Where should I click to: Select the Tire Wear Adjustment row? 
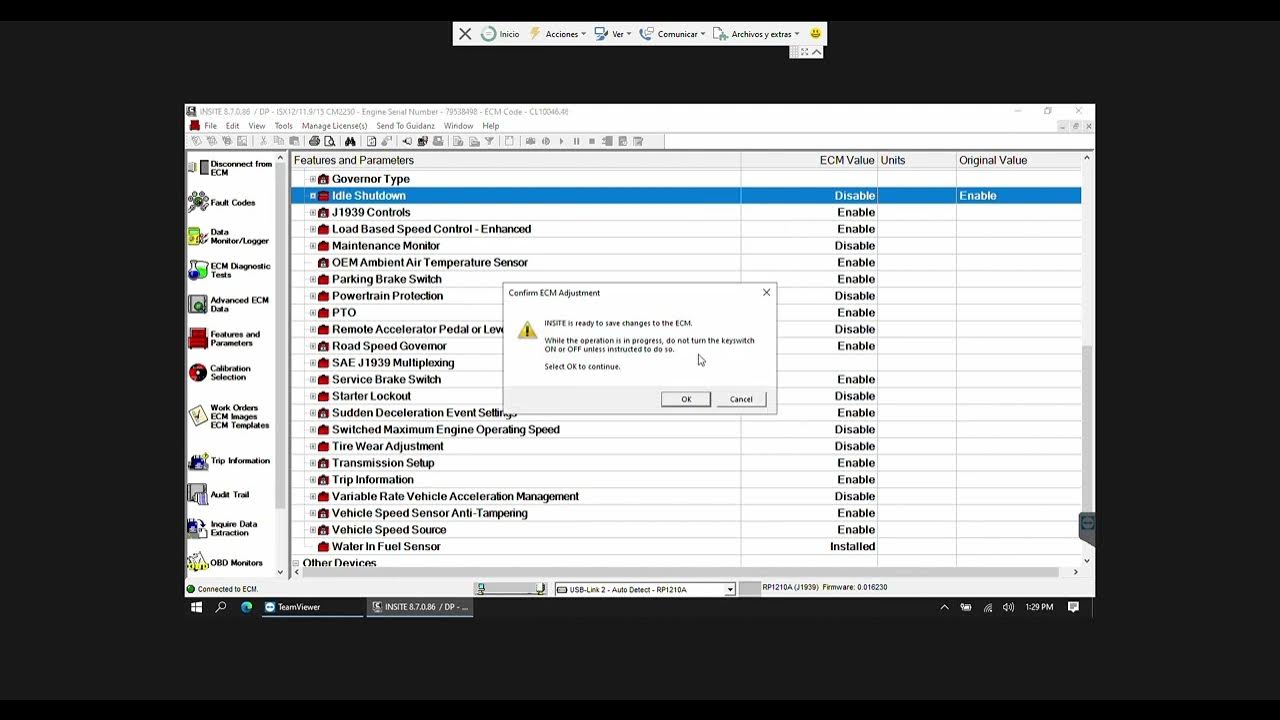(x=686, y=446)
